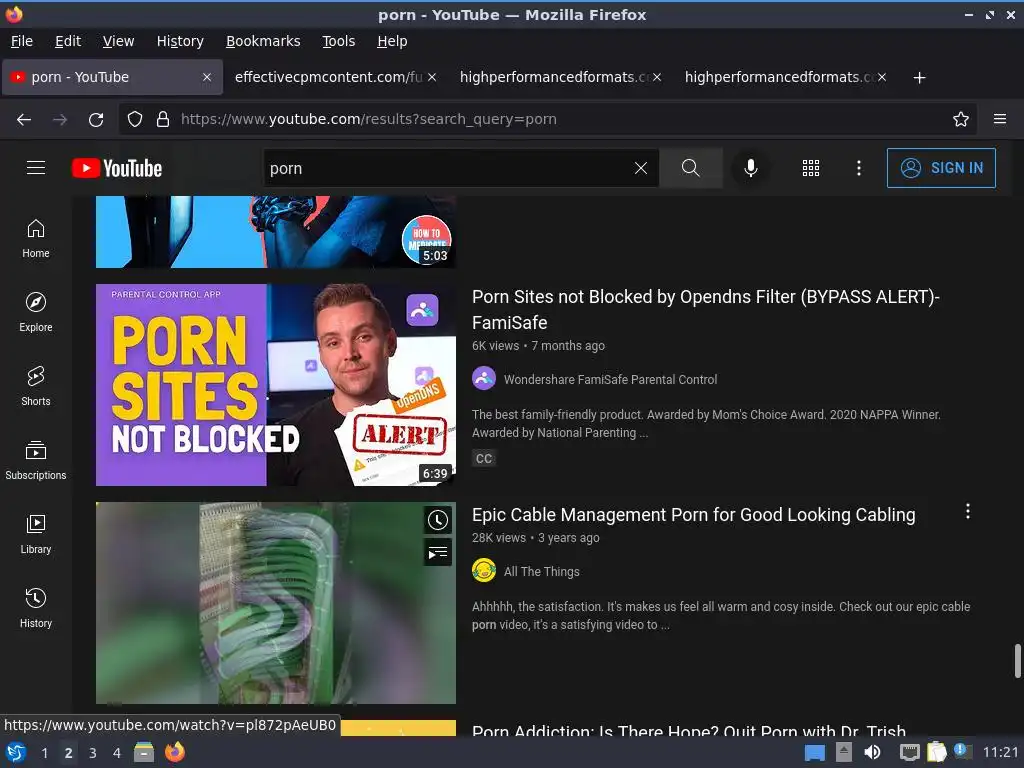Click the purple 6:39 video thumbnail
The image size is (1024, 768).
276,385
